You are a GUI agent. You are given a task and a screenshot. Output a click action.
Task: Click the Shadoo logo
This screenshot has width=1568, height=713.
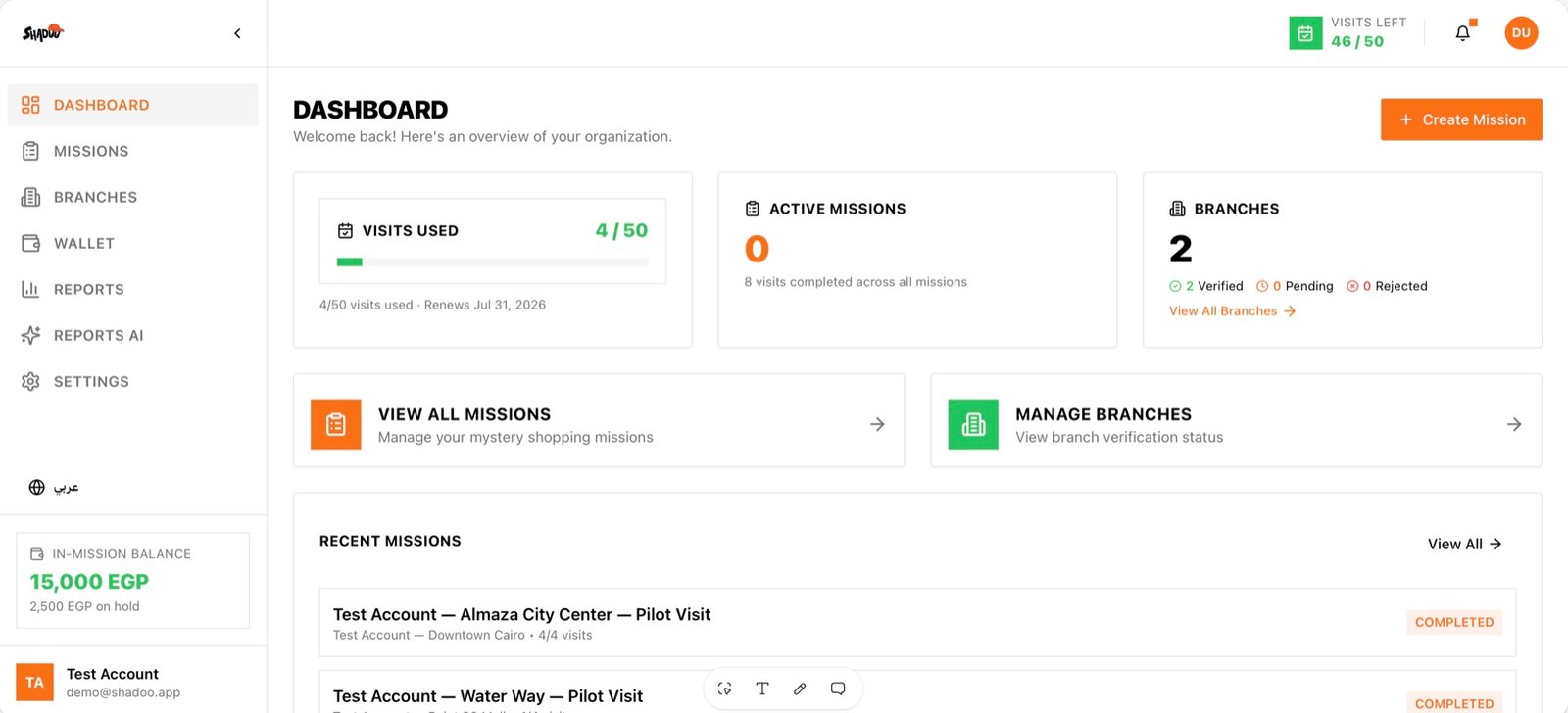click(43, 33)
